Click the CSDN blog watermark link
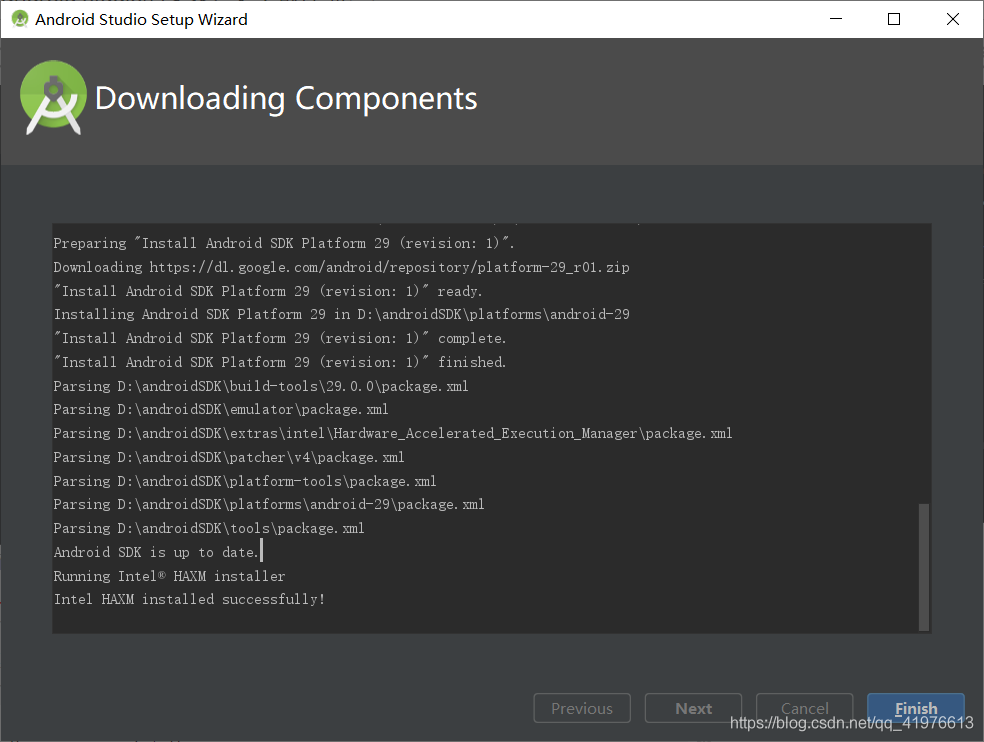The image size is (984, 742). click(849, 723)
